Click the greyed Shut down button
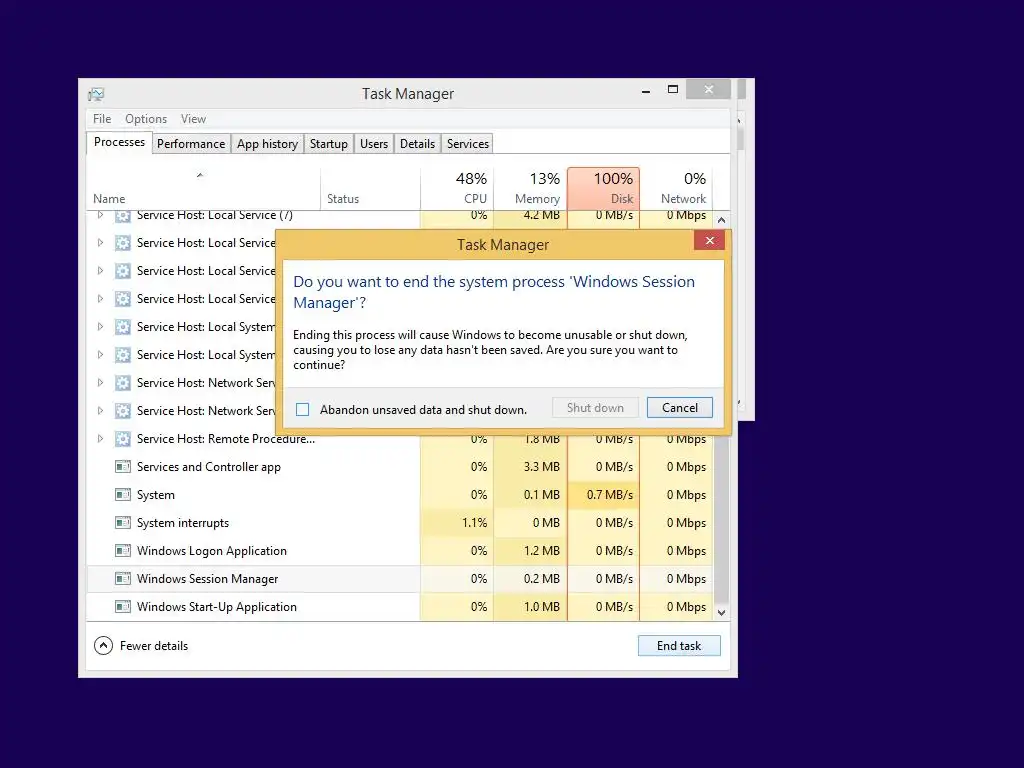This screenshot has width=1024, height=768. pos(595,408)
